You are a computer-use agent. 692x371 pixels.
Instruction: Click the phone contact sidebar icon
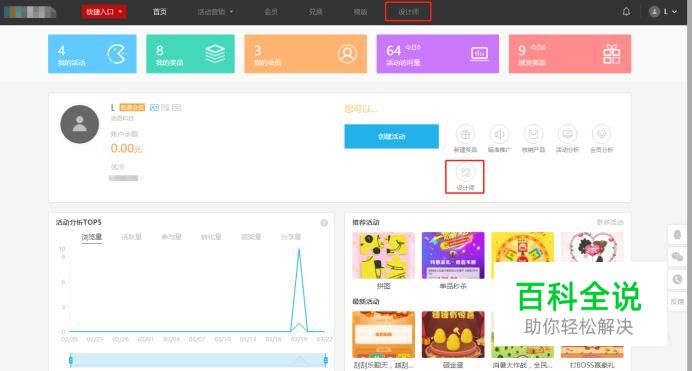(677, 279)
